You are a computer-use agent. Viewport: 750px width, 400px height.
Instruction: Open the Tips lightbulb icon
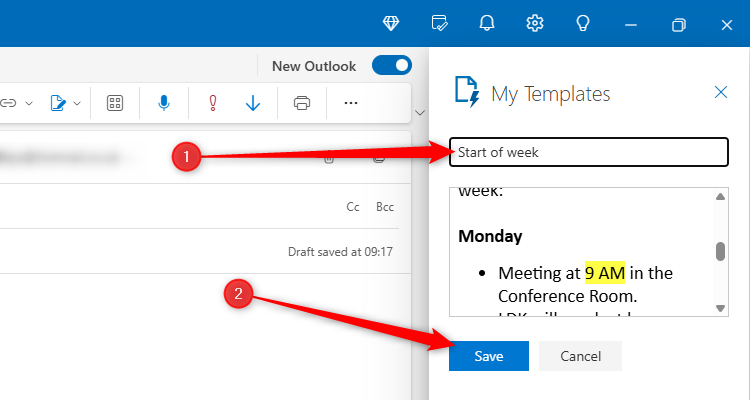tap(583, 23)
